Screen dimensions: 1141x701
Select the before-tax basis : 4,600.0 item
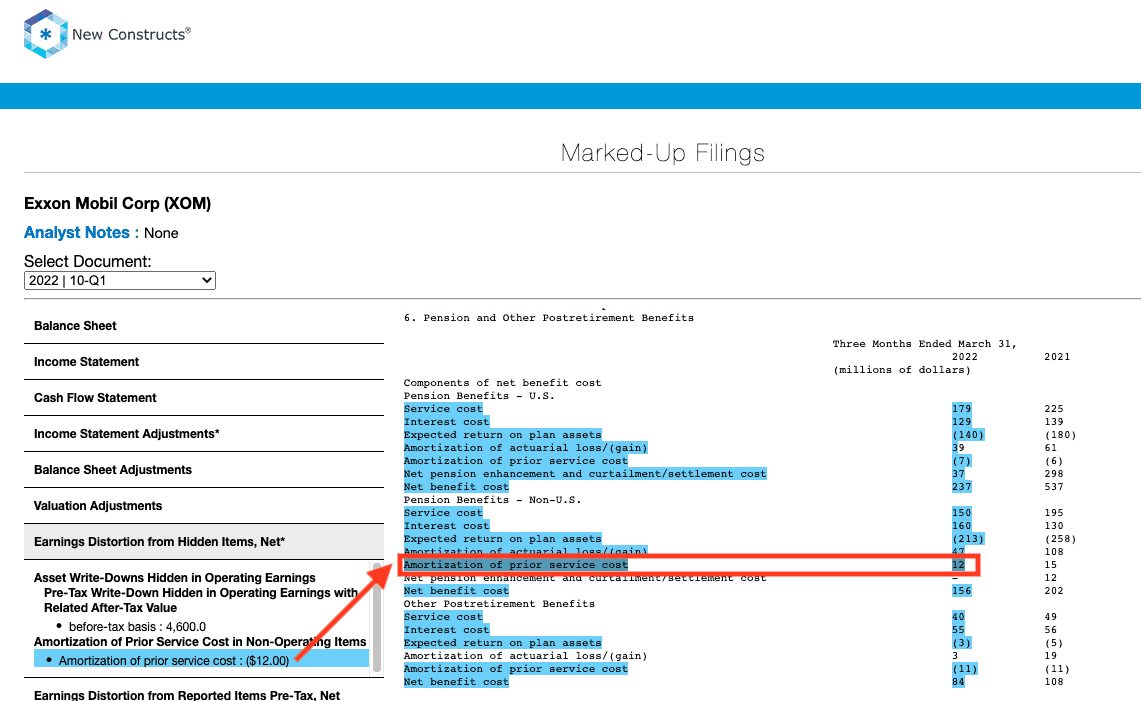pyautogui.click(x=137, y=627)
